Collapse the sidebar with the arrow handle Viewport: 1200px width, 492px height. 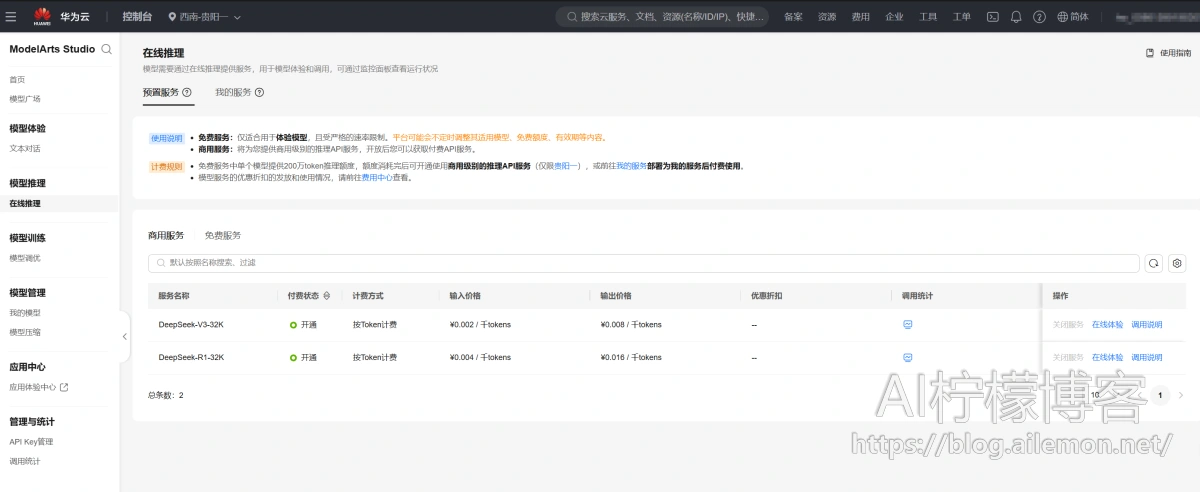(125, 337)
